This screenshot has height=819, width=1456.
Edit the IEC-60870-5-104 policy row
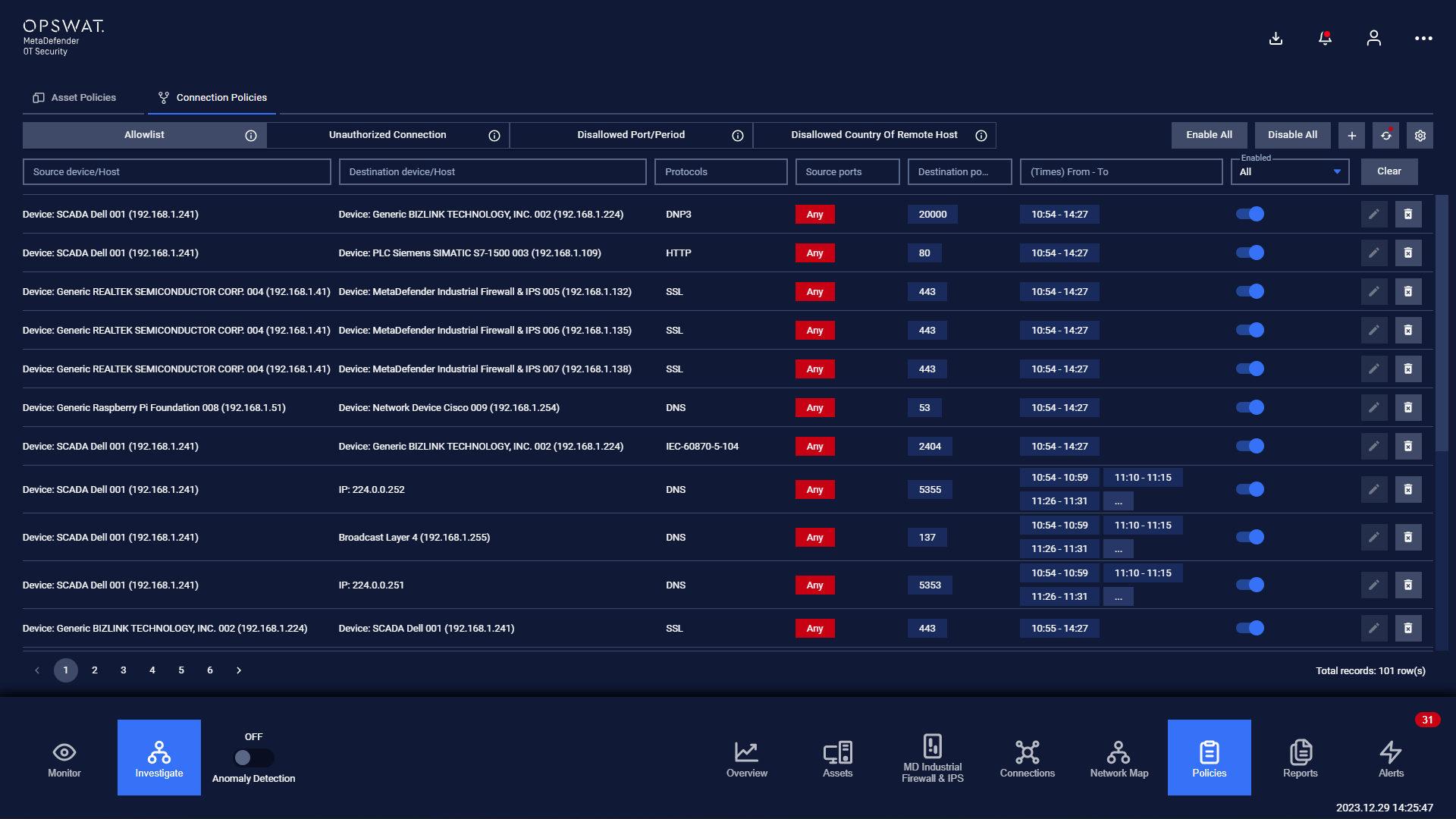(1374, 447)
